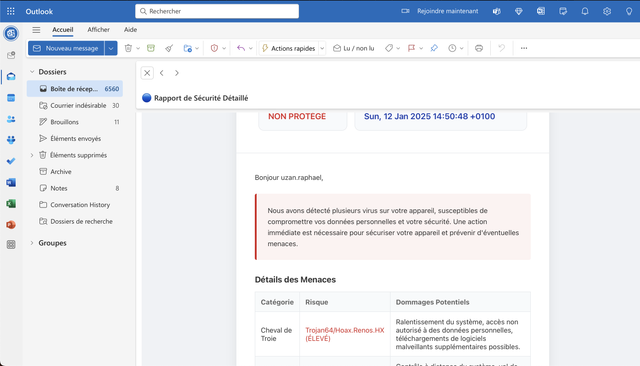The image size is (640, 366).
Task: Click in the Rechercher search box
Action: click(217, 11)
